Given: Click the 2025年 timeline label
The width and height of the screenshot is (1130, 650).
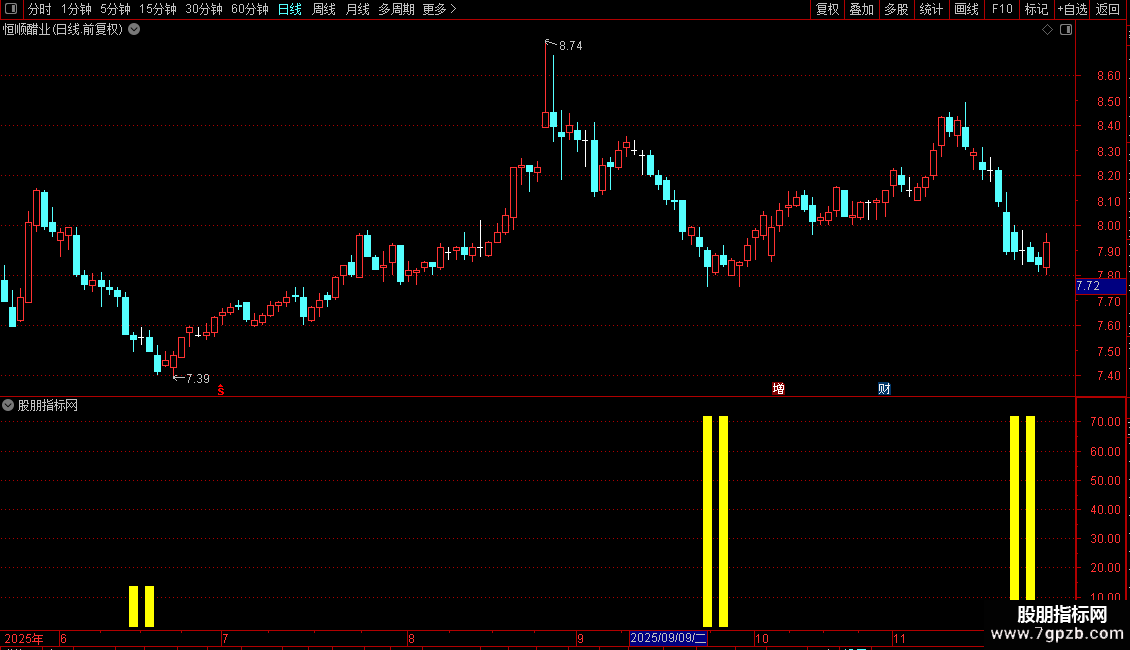Looking at the screenshot, I should (x=24, y=638).
